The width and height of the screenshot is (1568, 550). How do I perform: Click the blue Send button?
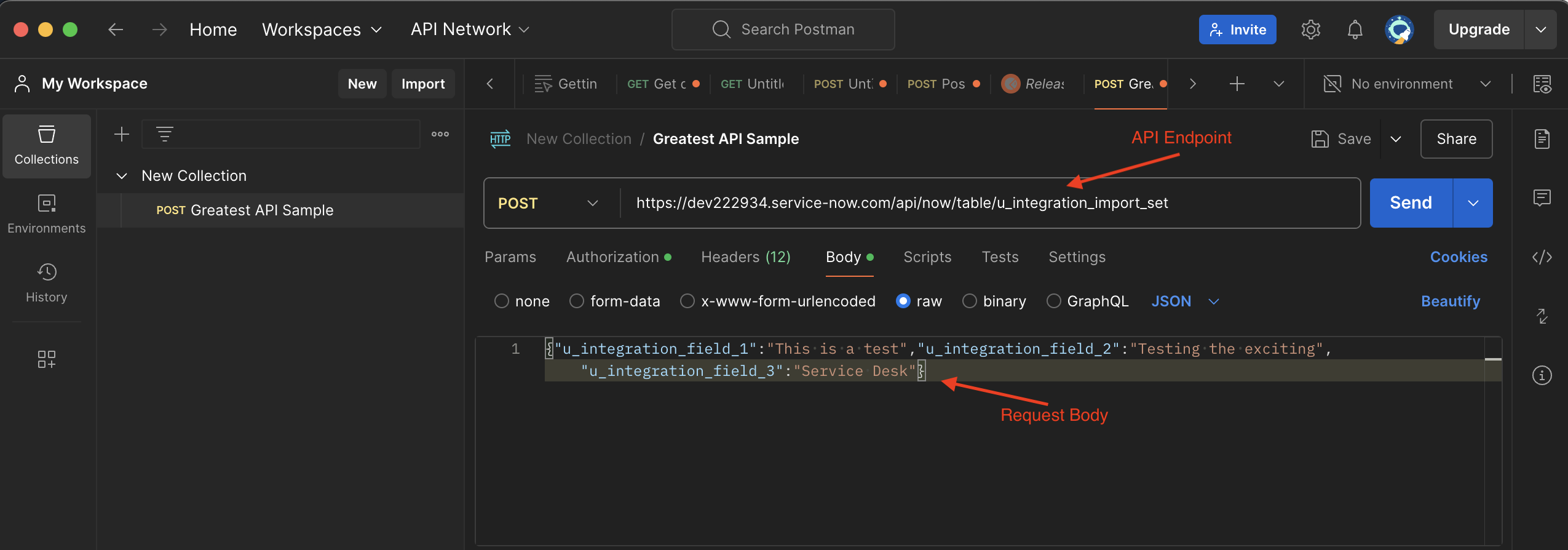[1411, 203]
